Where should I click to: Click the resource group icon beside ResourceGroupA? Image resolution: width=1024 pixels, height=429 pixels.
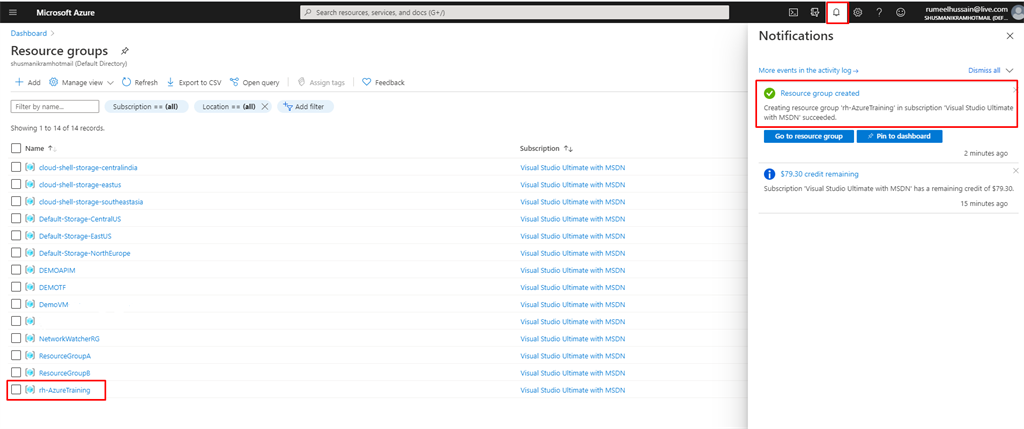[30, 356]
